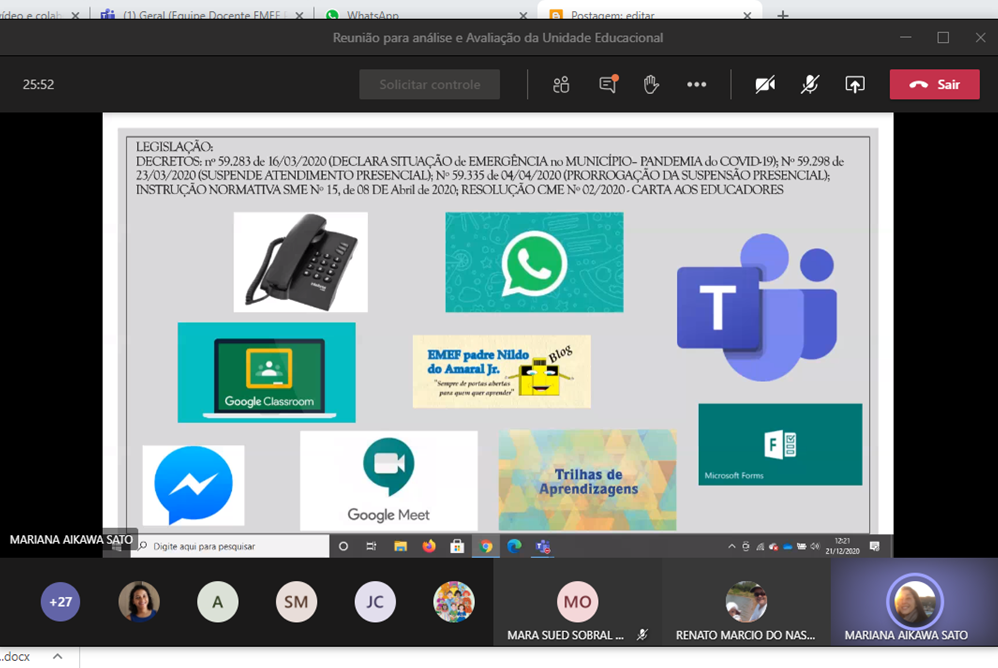This screenshot has width=998, height=668.
Task: Open Firefox in shared taskbar
Action: pos(429,546)
